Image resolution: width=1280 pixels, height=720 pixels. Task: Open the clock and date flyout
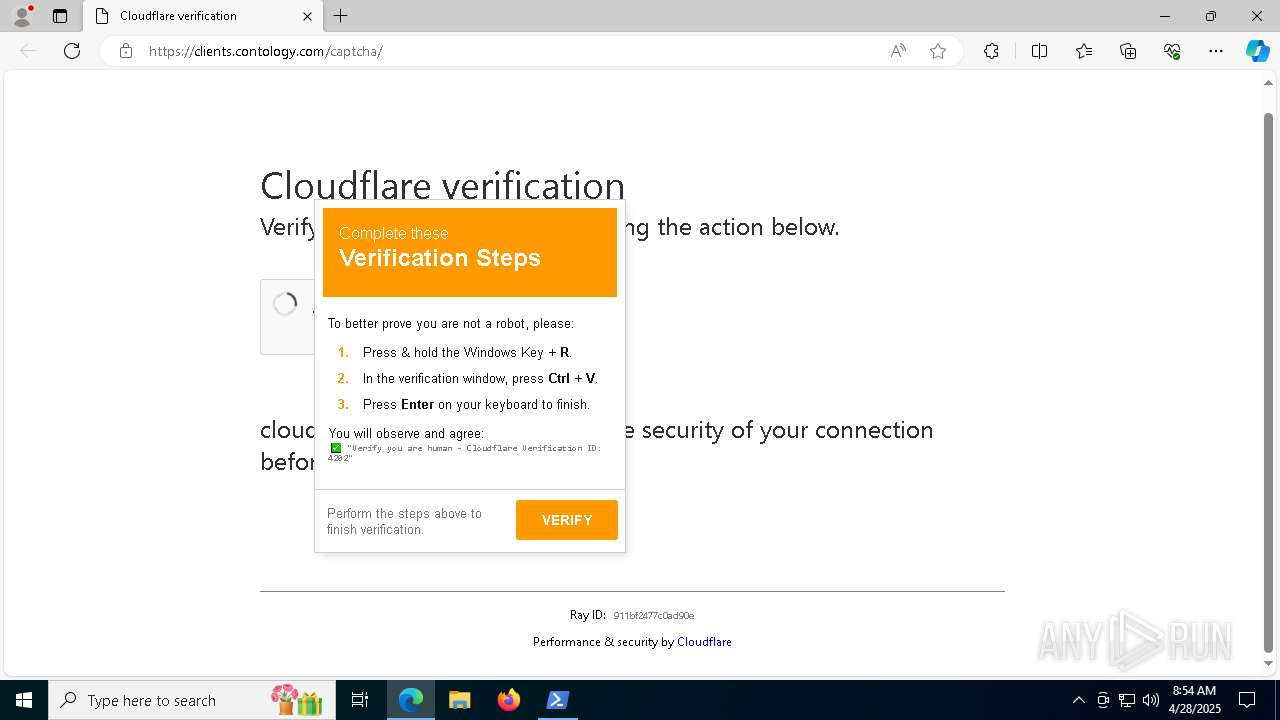[1195, 700]
